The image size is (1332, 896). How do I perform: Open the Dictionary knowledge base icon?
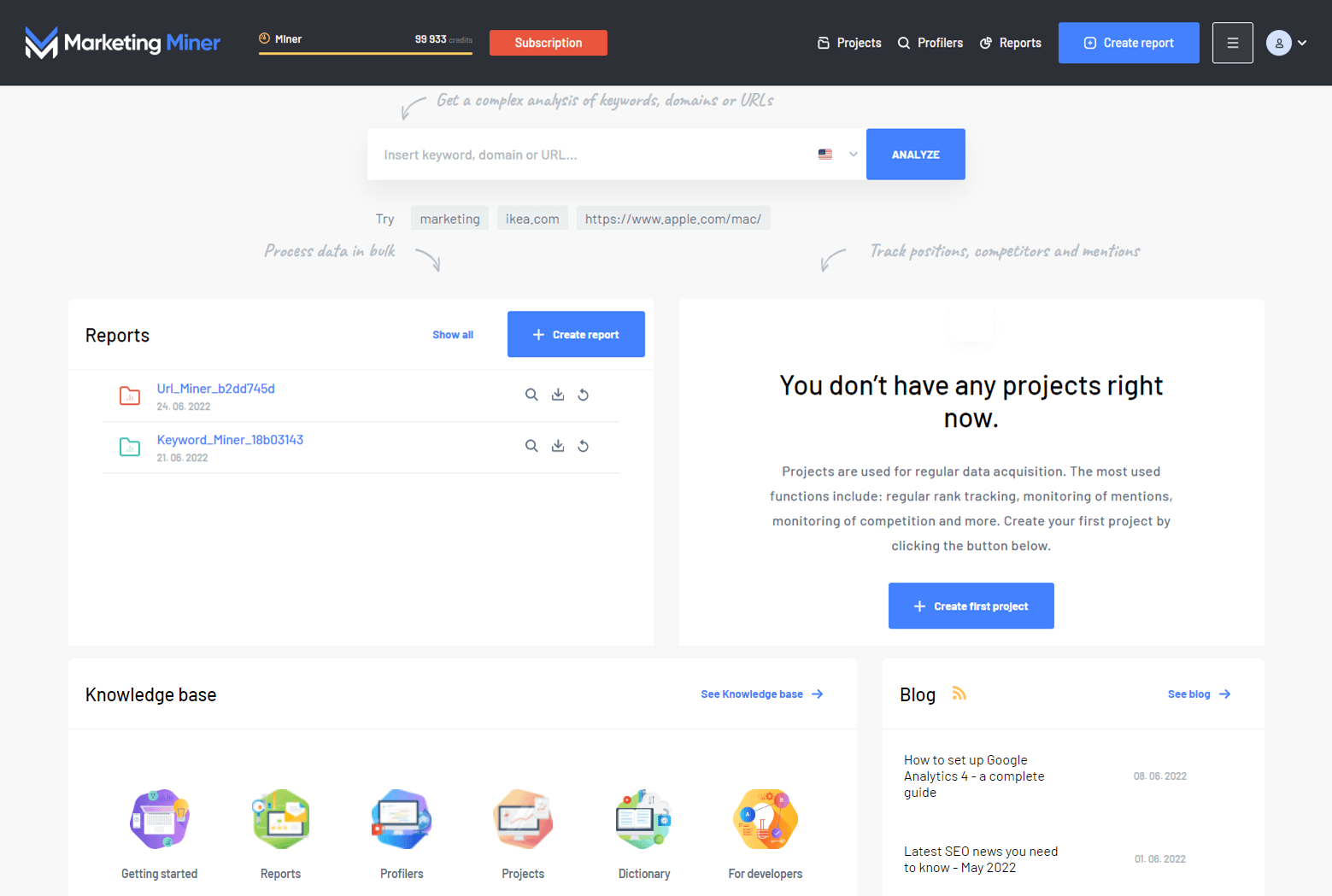tap(644, 819)
